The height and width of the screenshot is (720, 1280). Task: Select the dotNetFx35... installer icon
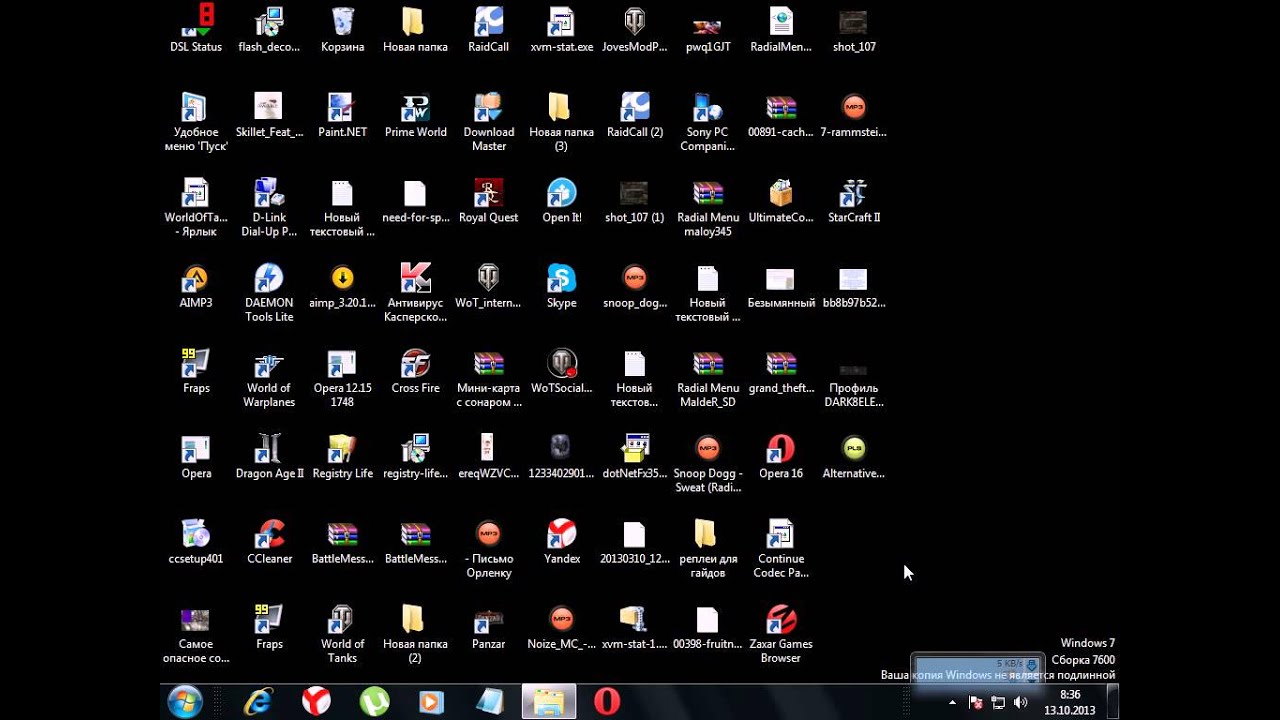[x=634, y=456]
